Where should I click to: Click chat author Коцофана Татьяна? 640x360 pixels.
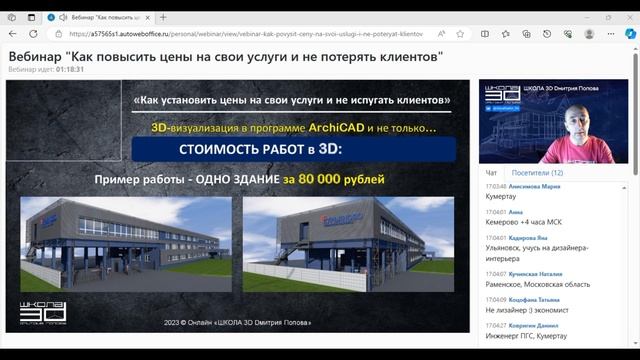534,300
